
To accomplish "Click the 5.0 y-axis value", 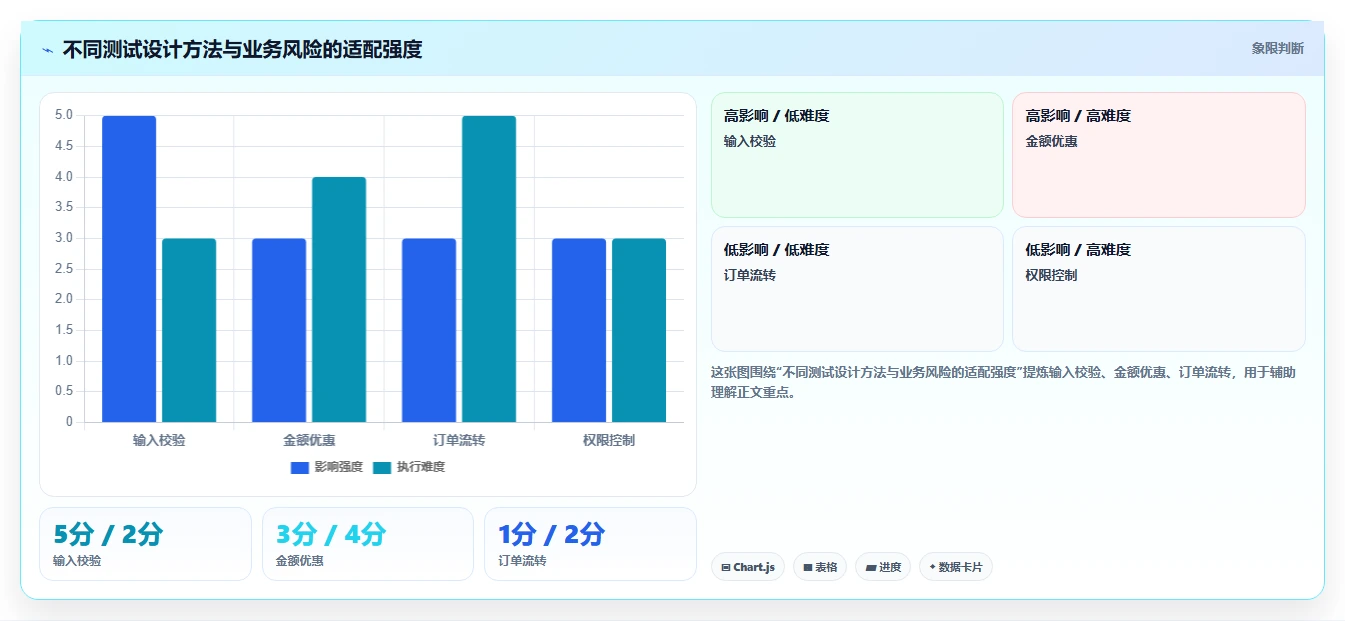I will pos(63,115).
